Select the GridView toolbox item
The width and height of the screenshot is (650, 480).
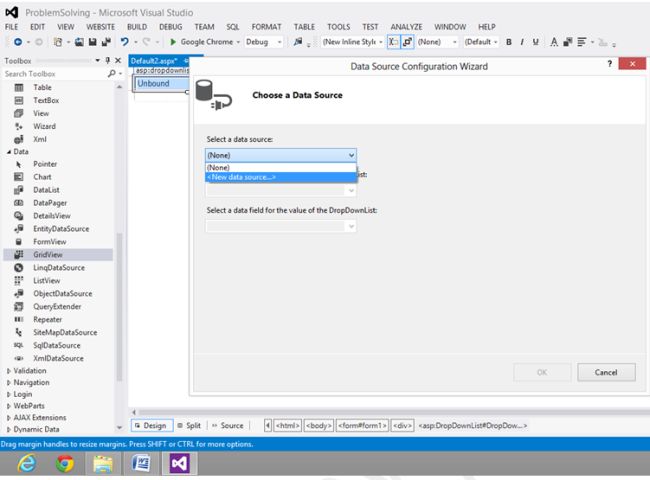(58, 255)
